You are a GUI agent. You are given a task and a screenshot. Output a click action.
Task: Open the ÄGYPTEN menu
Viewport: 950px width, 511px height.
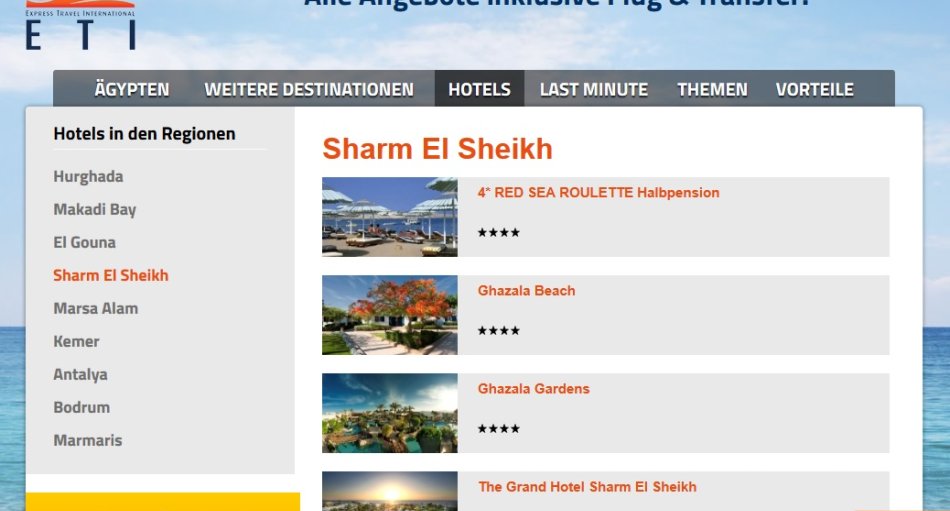click(131, 89)
